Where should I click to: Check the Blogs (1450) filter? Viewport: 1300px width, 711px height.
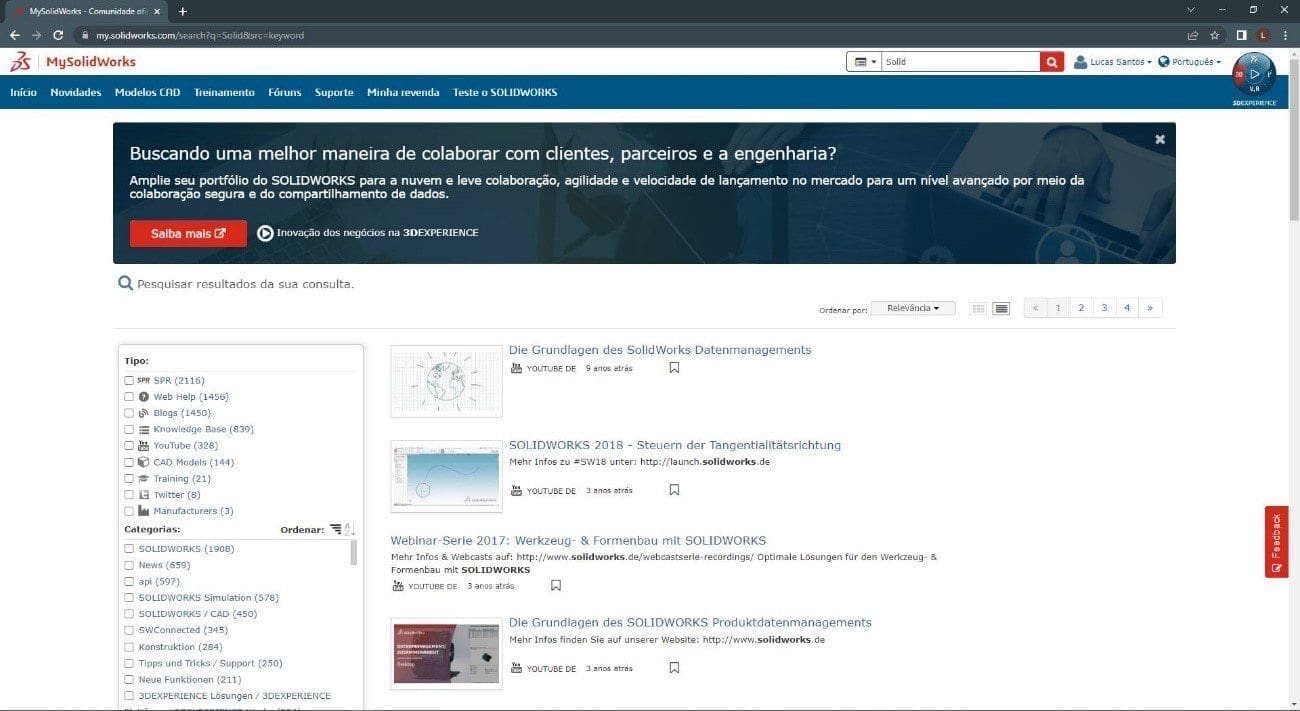[129, 413]
